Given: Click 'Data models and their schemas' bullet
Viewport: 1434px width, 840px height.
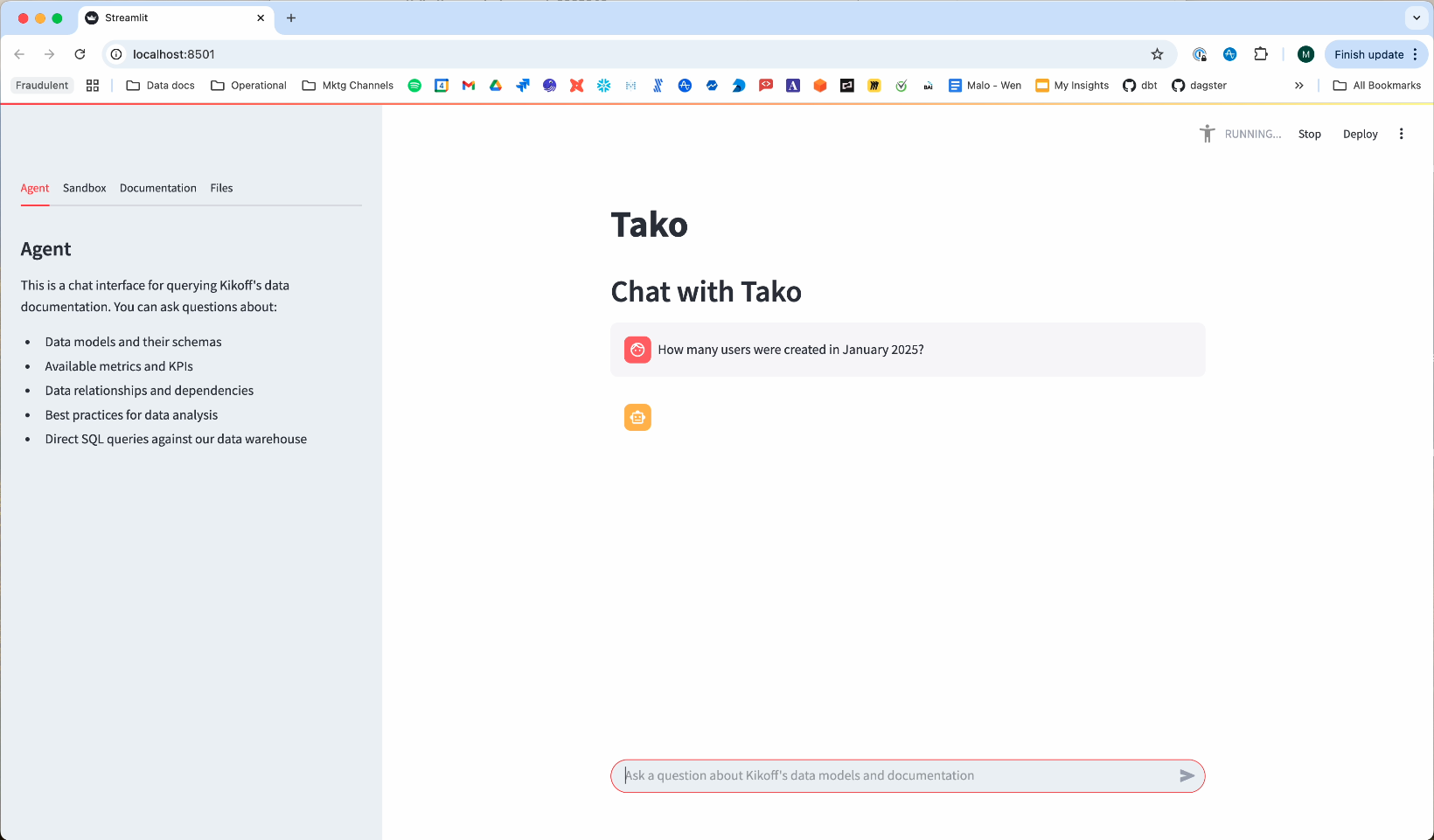Looking at the screenshot, I should pos(134,342).
